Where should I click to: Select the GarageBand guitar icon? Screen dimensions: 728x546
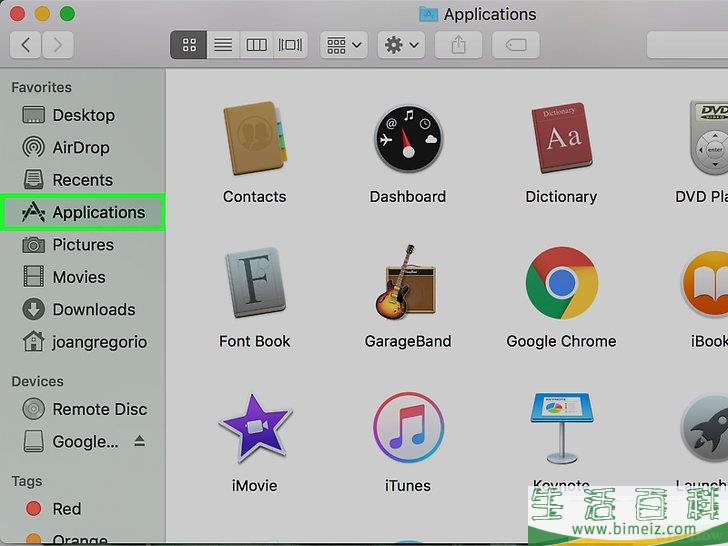click(405, 282)
